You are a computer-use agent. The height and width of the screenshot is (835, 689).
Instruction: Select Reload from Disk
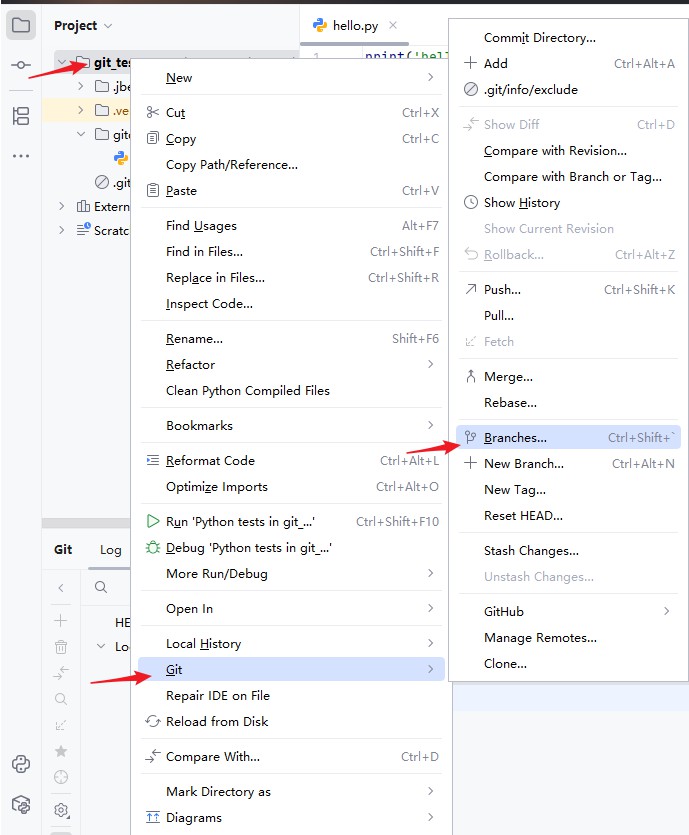[x=291, y=722]
